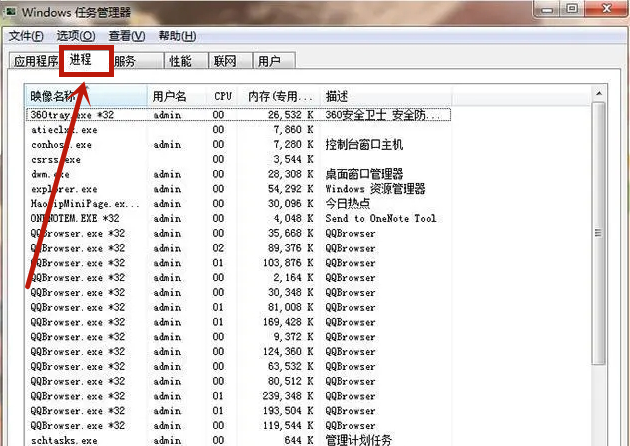The height and width of the screenshot is (446, 630).
Task: Switch to the 应用程序 tab
Action: pos(35,61)
